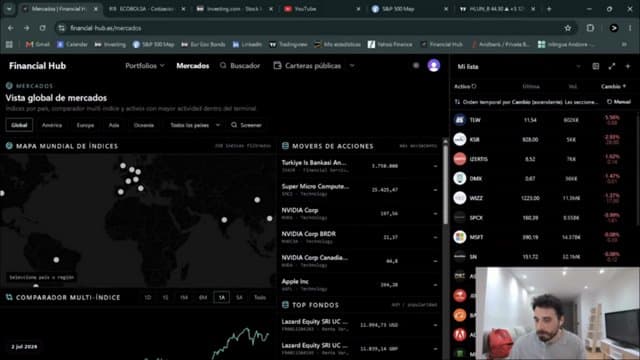Click the MSFT logo in the watchlist
The height and width of the screenshot is (360, 640).
[460, 237]
